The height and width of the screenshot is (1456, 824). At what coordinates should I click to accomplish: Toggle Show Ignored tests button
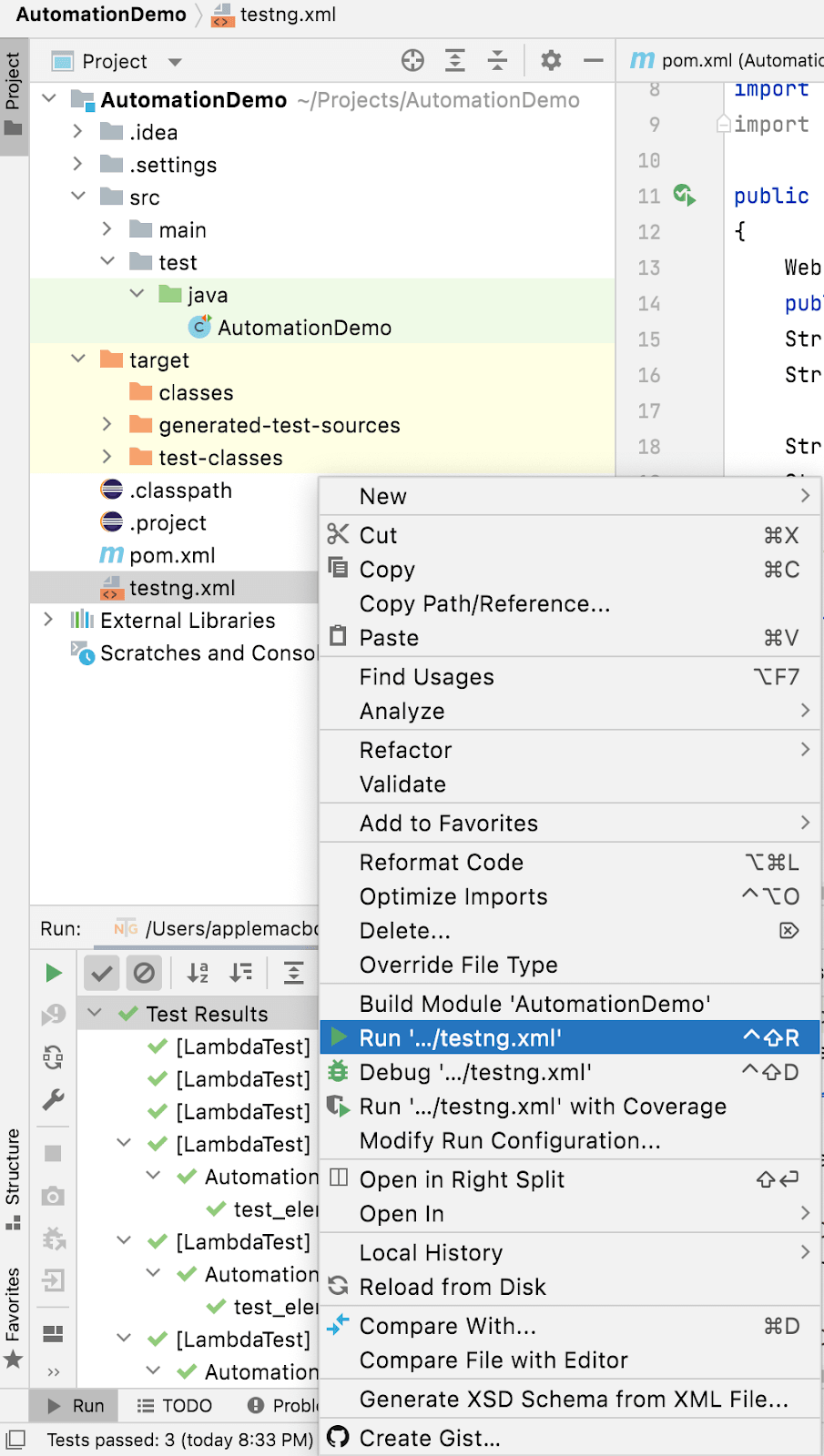click(x=144, y=973)
